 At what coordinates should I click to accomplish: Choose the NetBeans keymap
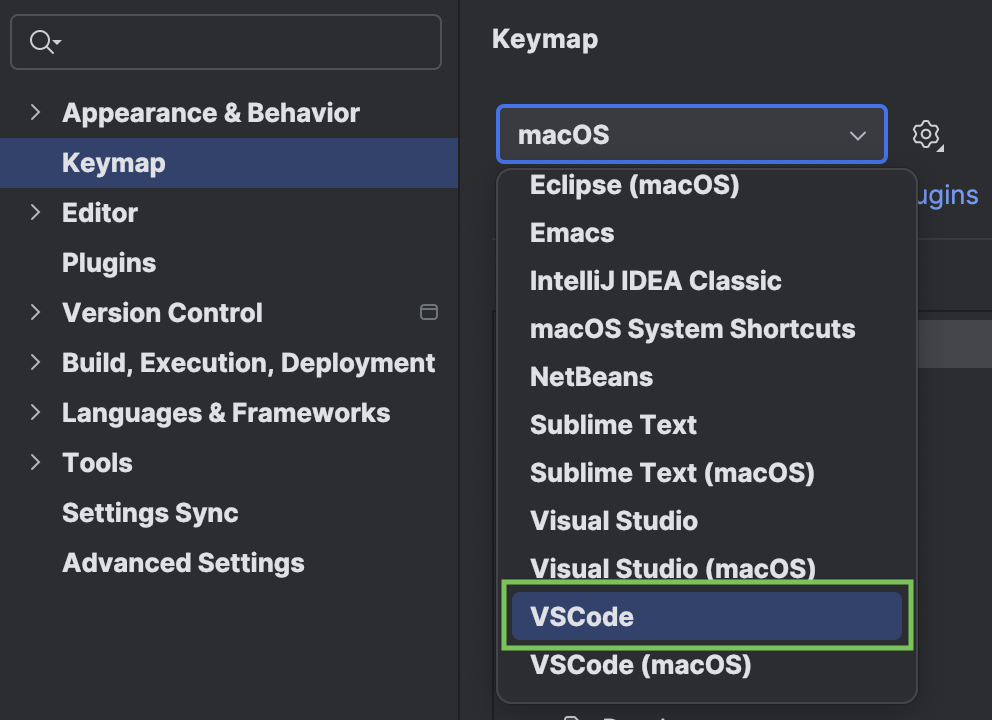[x=590, y=376]
